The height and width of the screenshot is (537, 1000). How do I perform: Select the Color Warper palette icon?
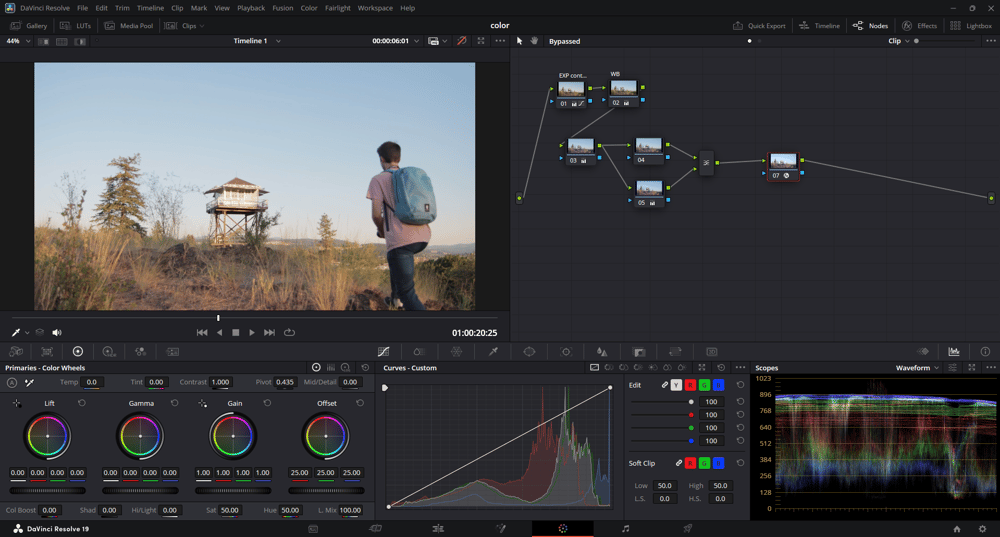[x=457, y=351]
